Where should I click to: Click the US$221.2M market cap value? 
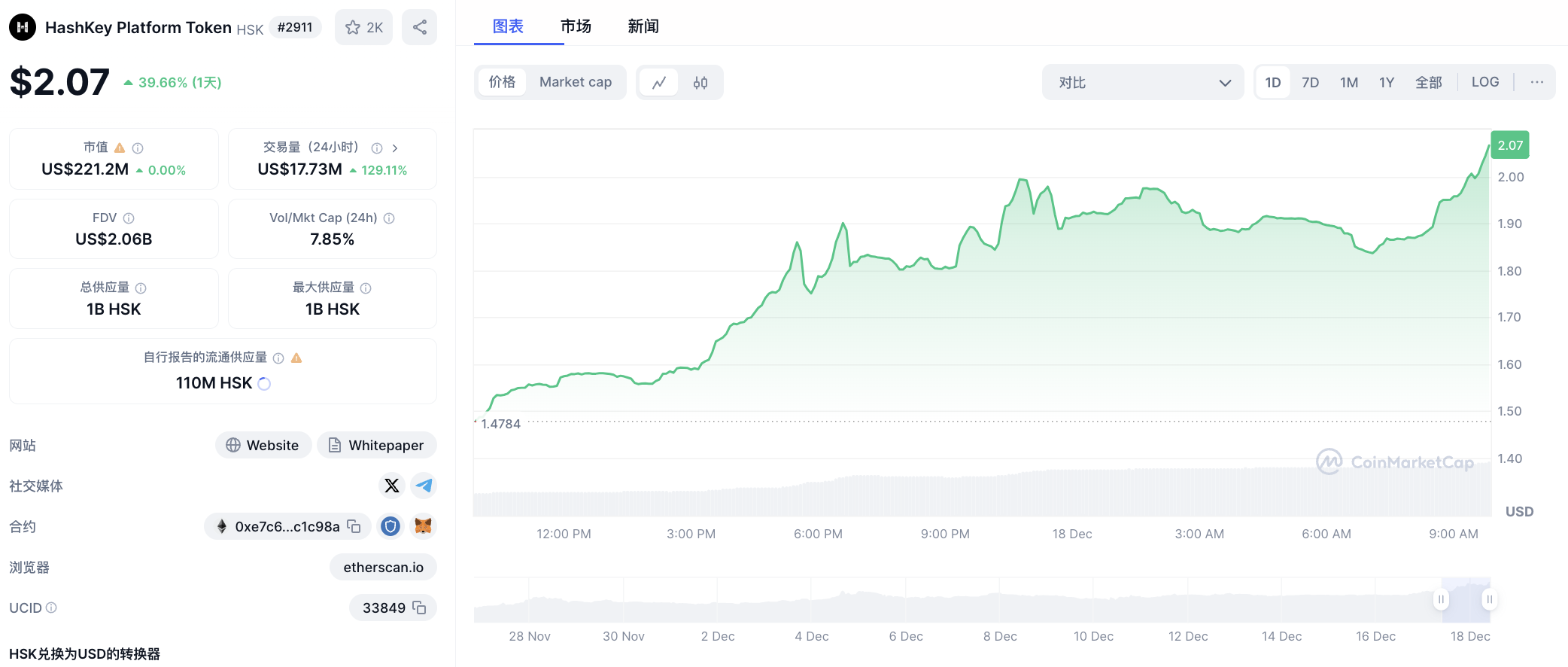[85, 169]
